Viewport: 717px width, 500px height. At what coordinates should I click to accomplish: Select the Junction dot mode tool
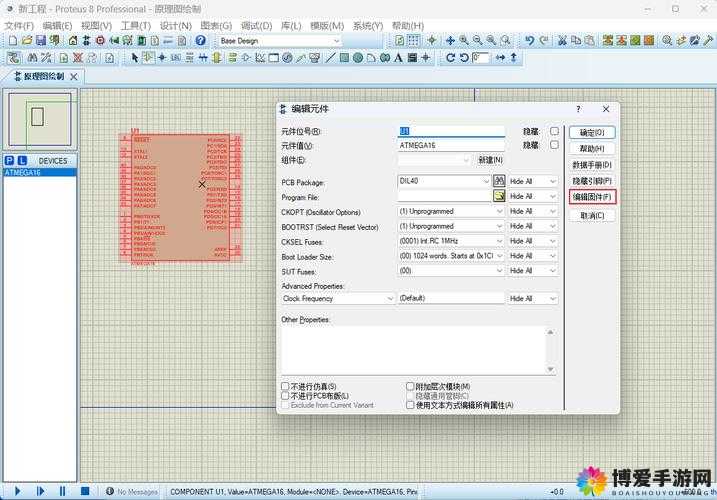pyautogui.click(x=162, y=58)
